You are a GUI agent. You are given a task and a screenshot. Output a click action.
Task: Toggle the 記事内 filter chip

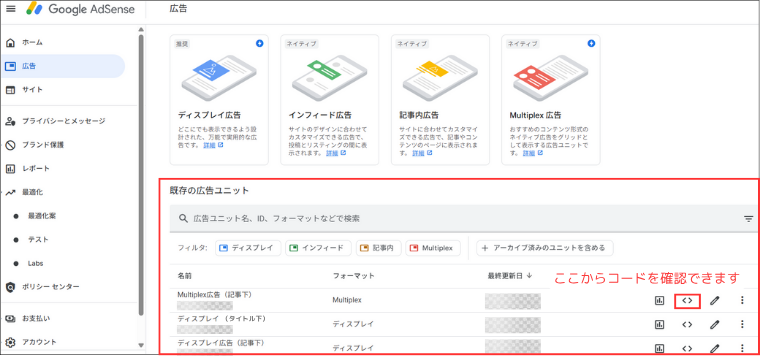pos(379,248)
